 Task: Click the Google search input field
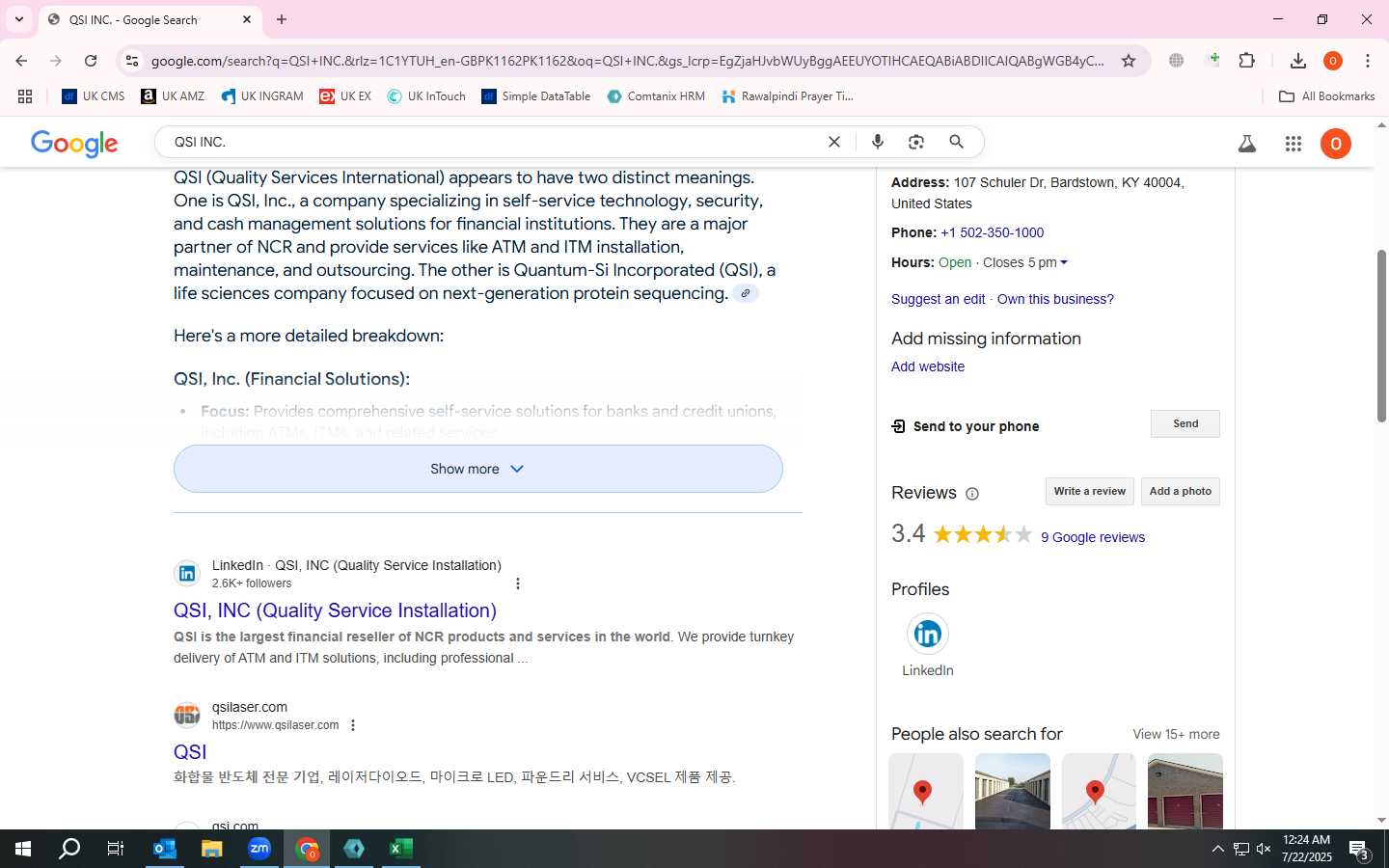click(492, 142)
